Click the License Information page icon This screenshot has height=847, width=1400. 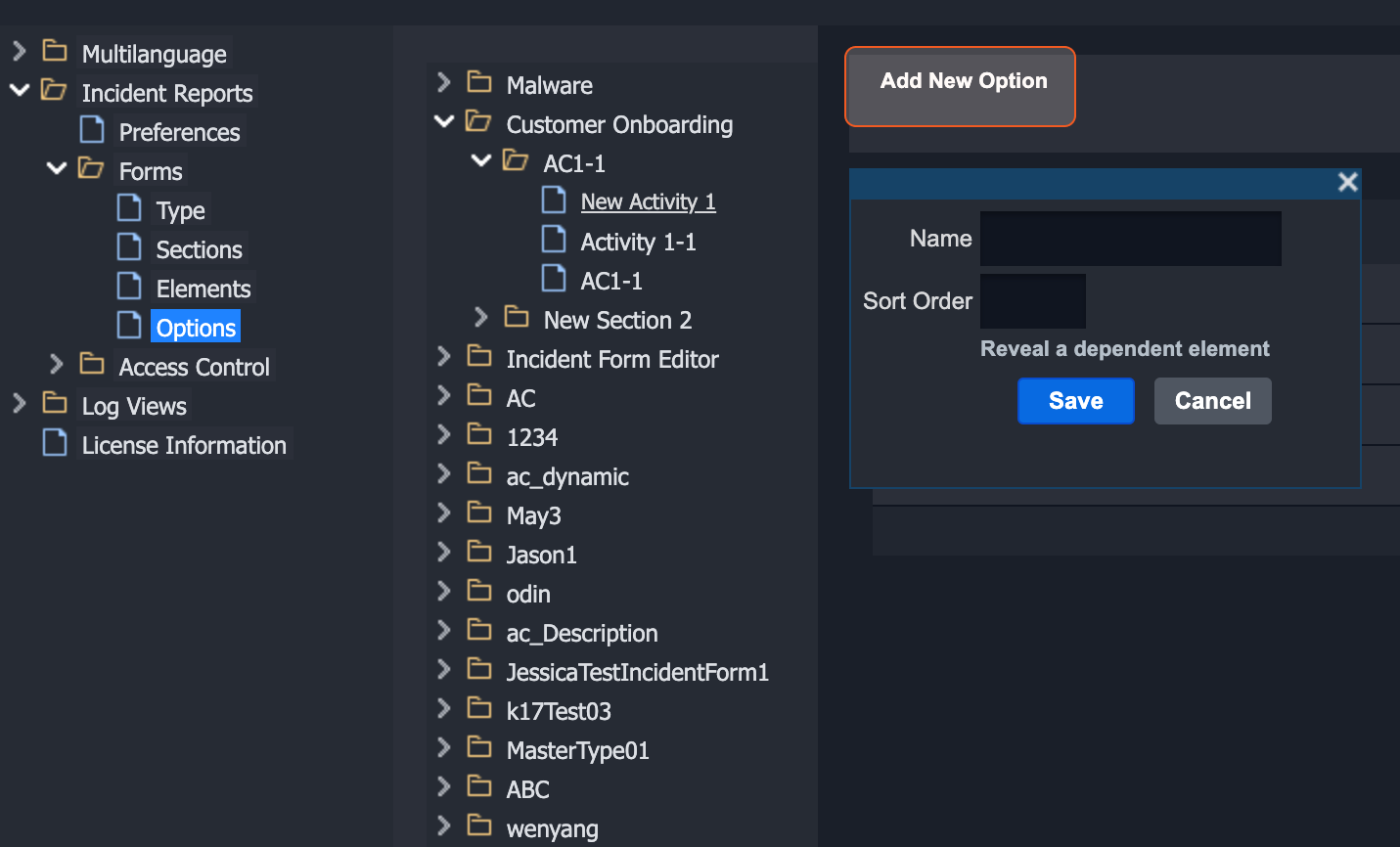(x=55, y=443)
